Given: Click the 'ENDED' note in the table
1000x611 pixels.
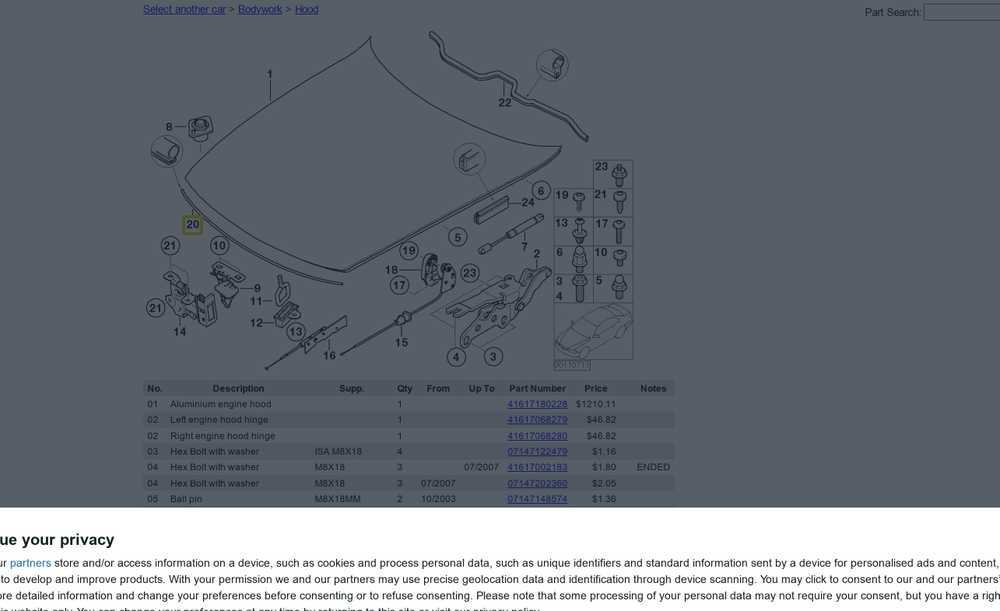Looking at the screenshot, I should point(653,467).
